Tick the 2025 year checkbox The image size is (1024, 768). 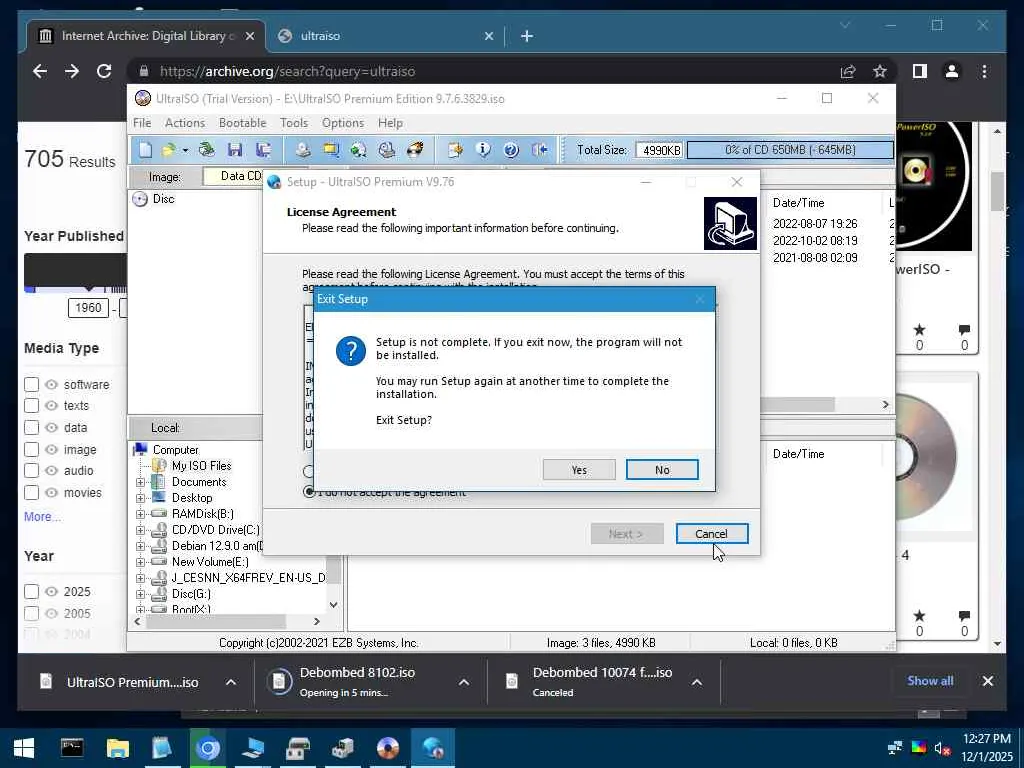[x=31, y=591]
